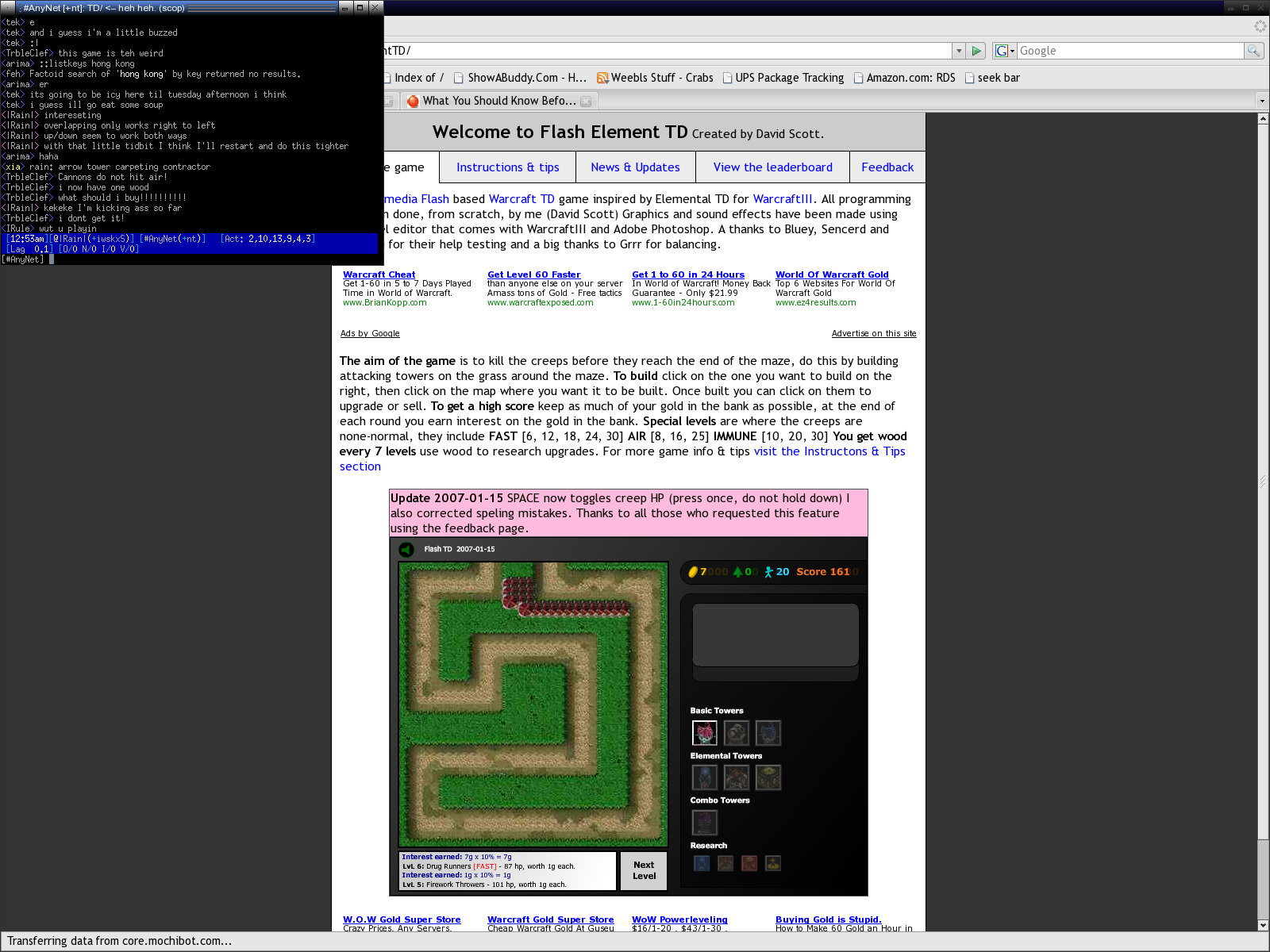Click the Next Level button in game
The width and height of the screenshot is (1270, 952).
point(644,870)
